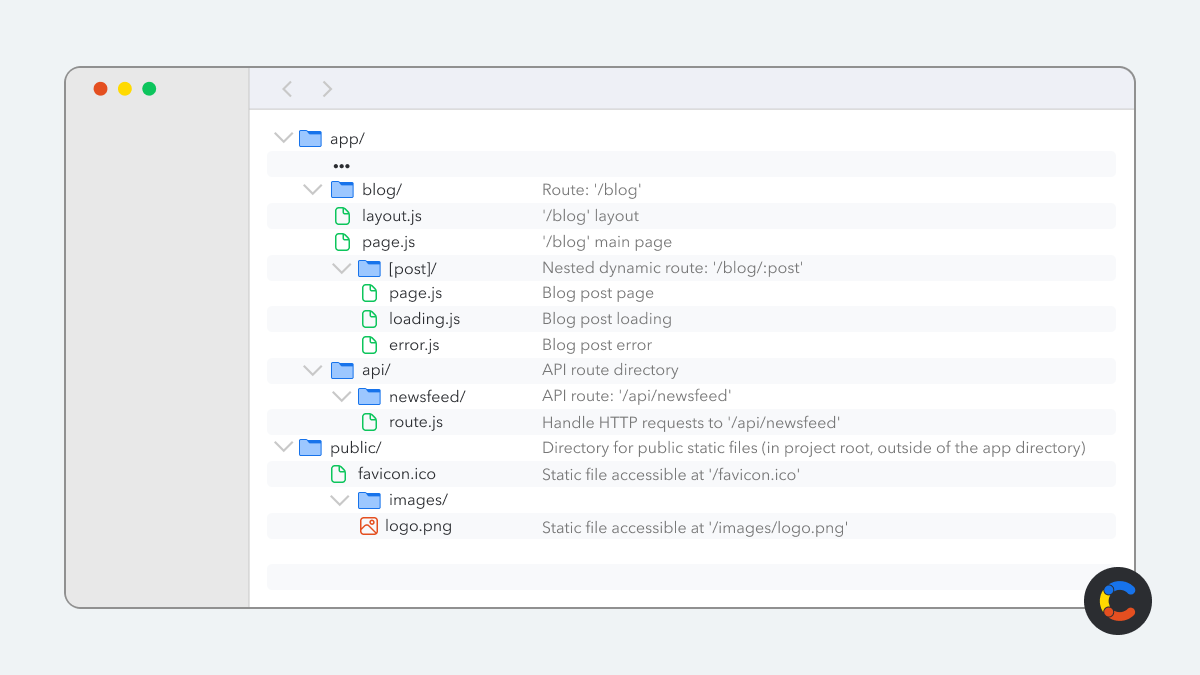The width and height of the screenshot is (1200, 675).
Task: Select the logo.png image icon
Action: coord(370,525)
